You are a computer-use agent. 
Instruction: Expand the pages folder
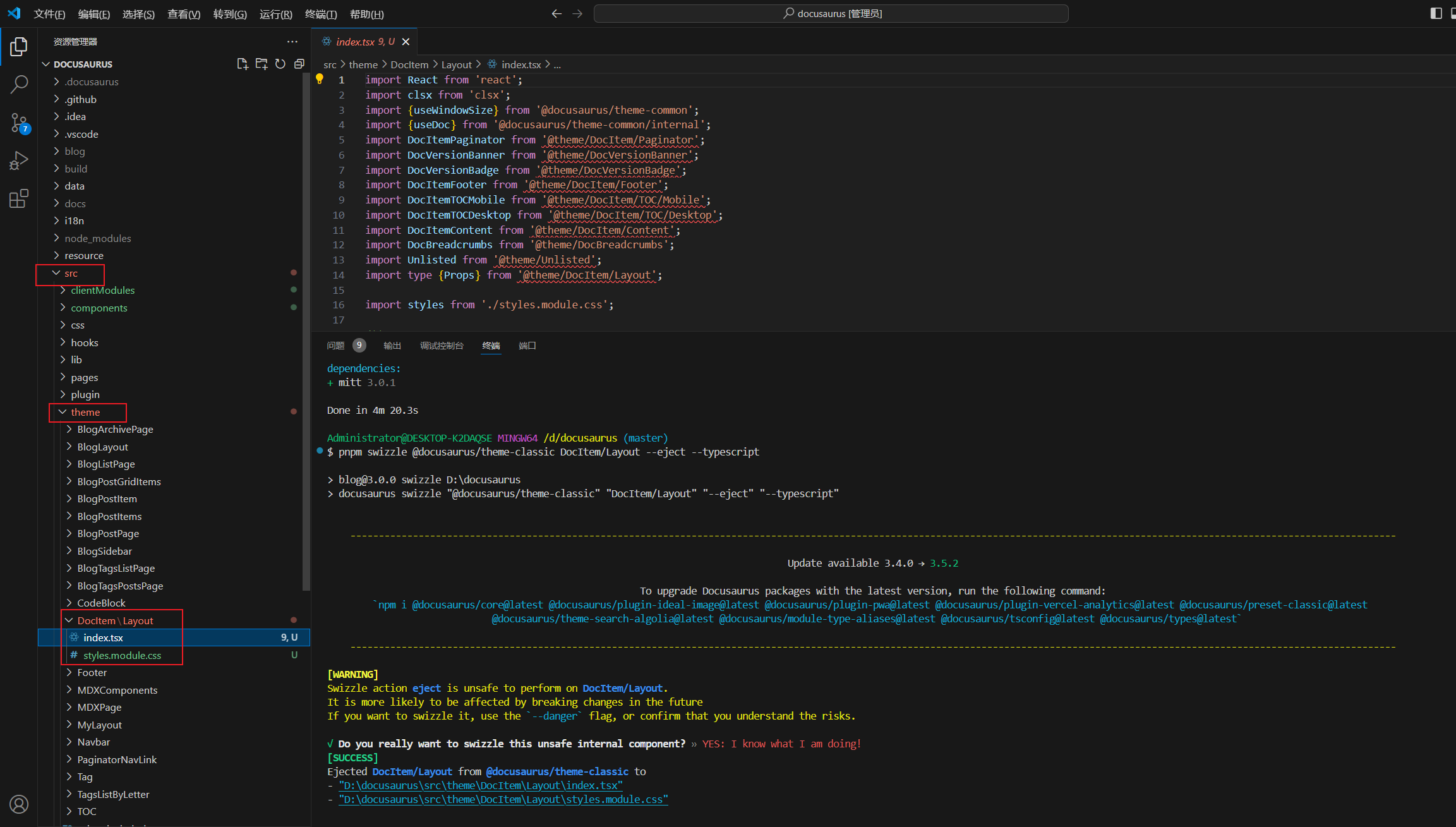tap(85, 377)
